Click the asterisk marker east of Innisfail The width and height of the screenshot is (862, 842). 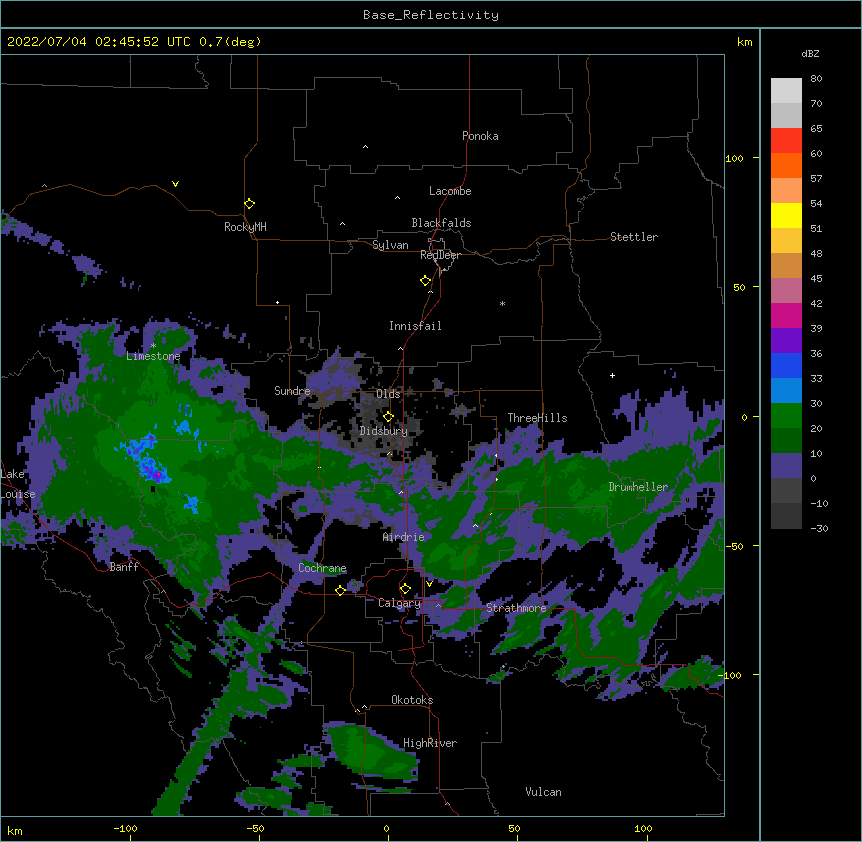502,304
